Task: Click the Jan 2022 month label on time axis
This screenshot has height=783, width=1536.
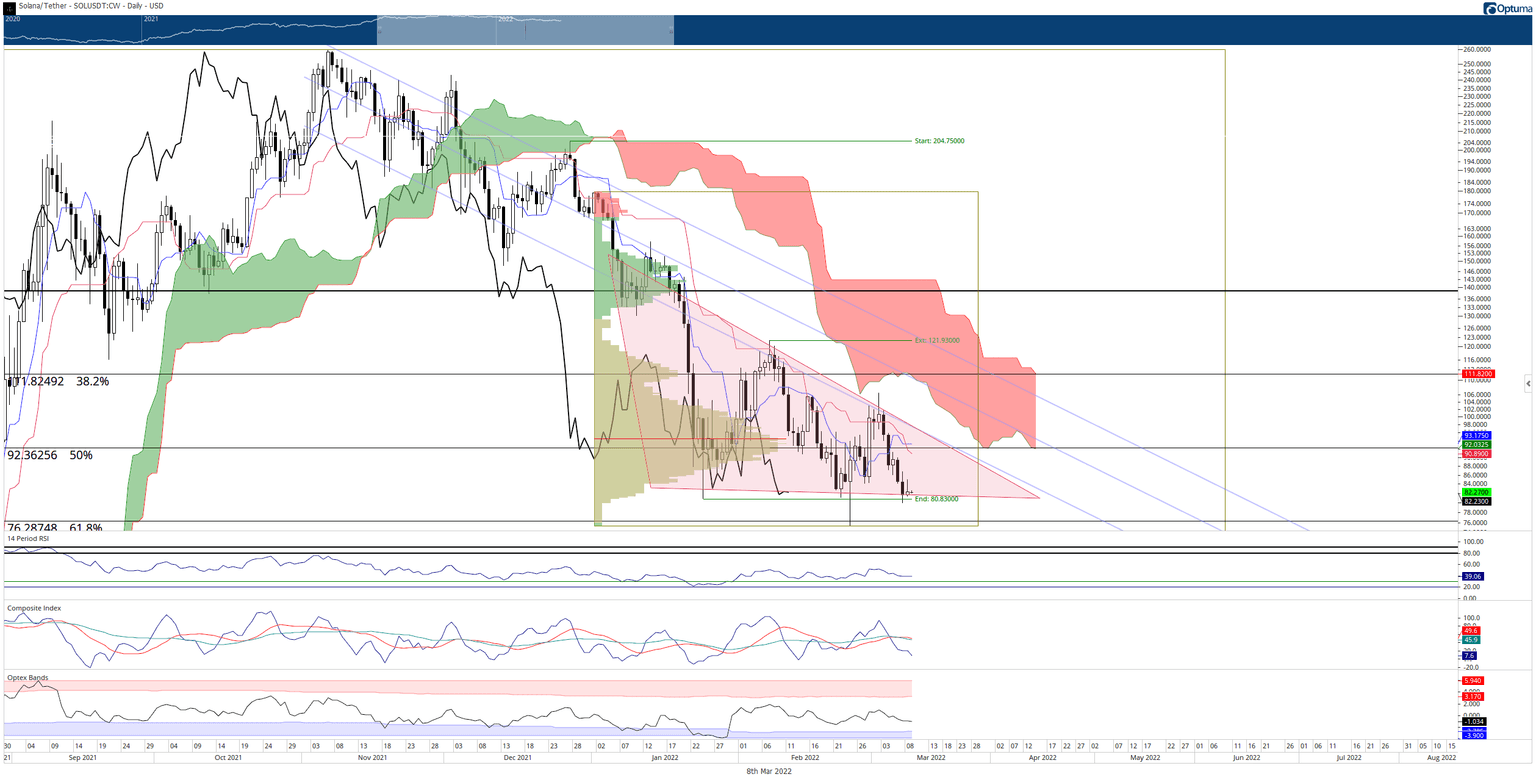Action: (667, 759)
